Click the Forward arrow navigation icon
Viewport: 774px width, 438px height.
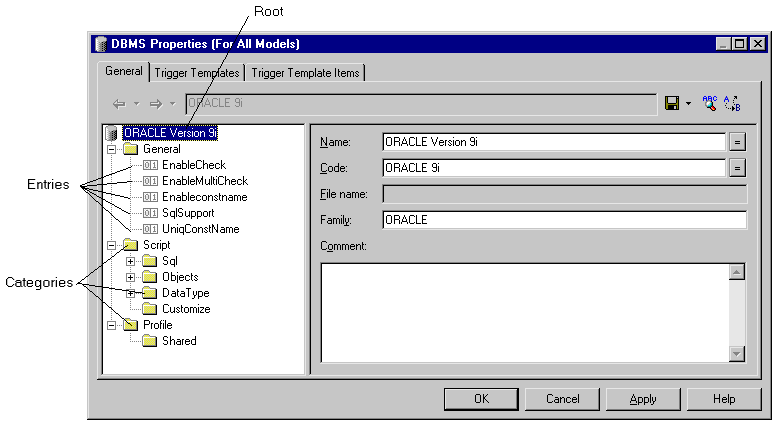[x=156, y=104]
